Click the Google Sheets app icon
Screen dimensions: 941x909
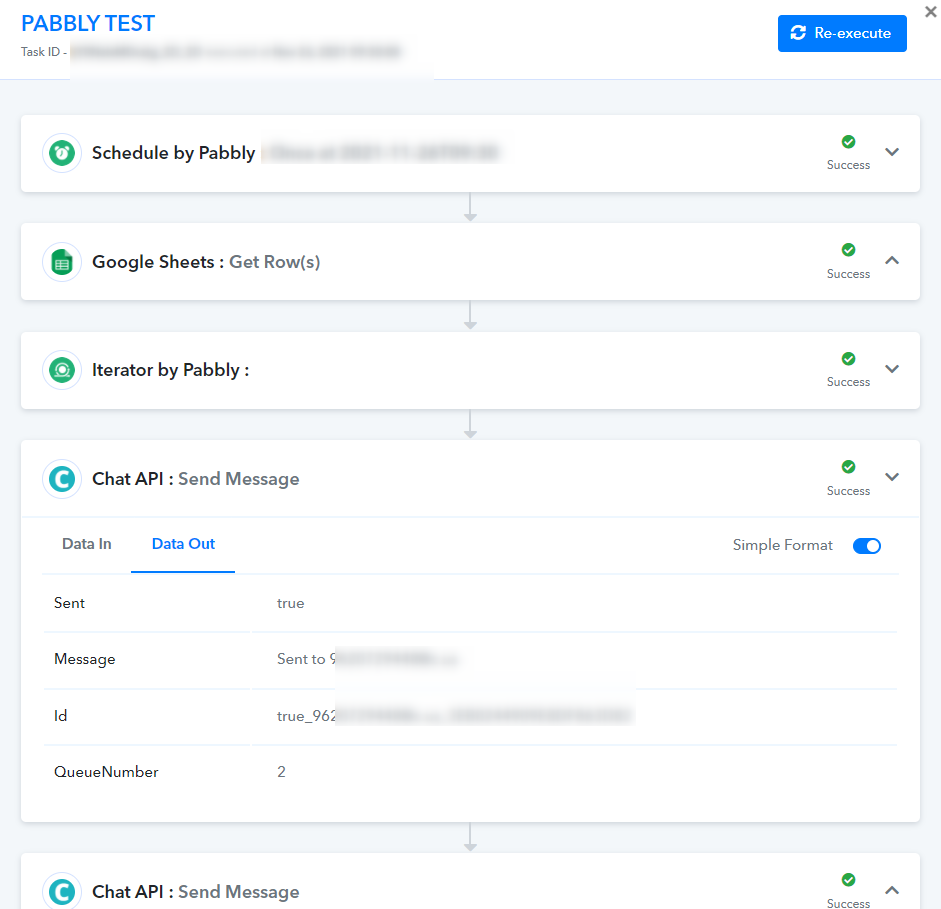[x=62, y=262]
